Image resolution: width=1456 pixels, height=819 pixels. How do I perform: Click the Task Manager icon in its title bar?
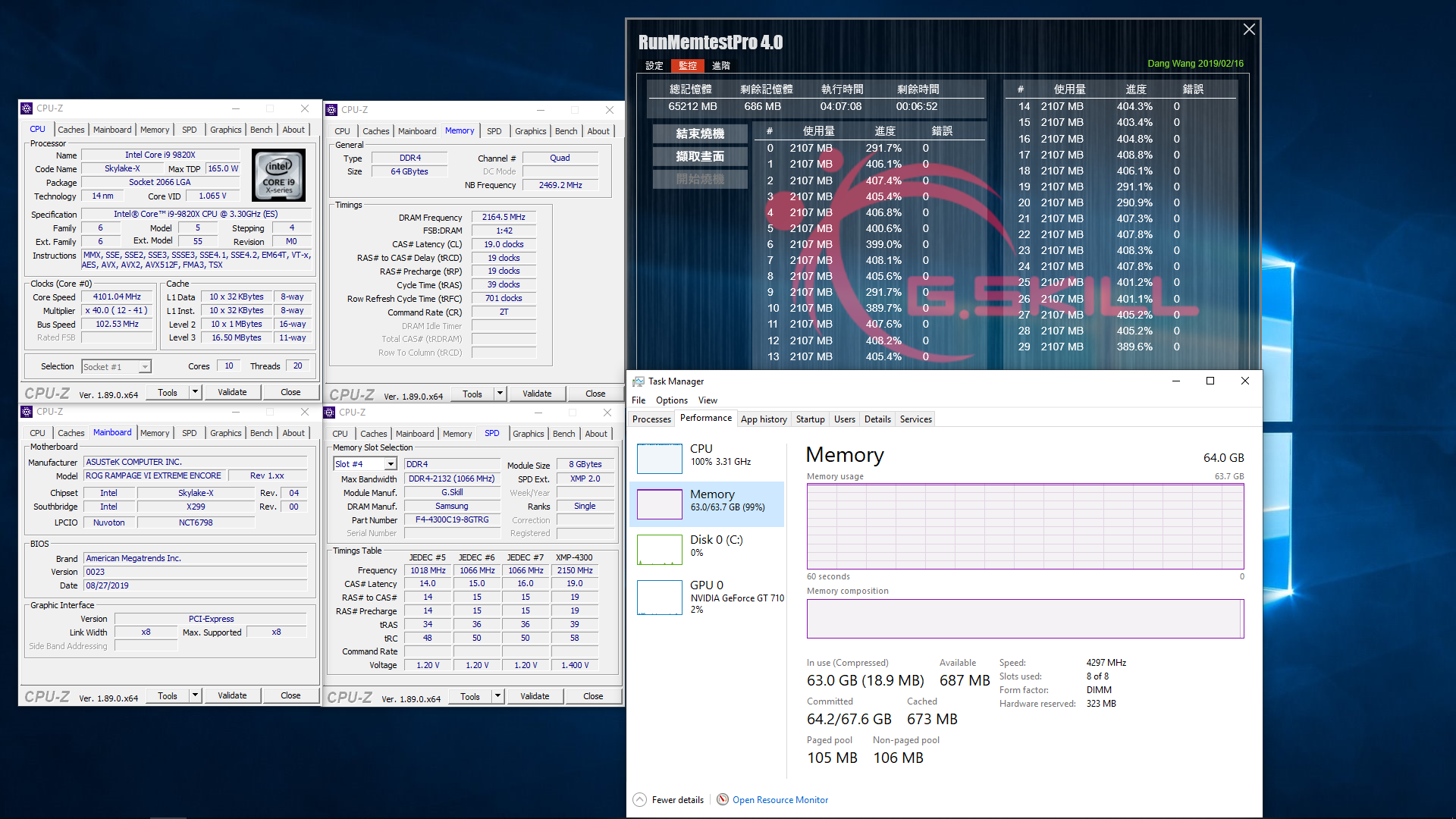click(x=638, y=381)
